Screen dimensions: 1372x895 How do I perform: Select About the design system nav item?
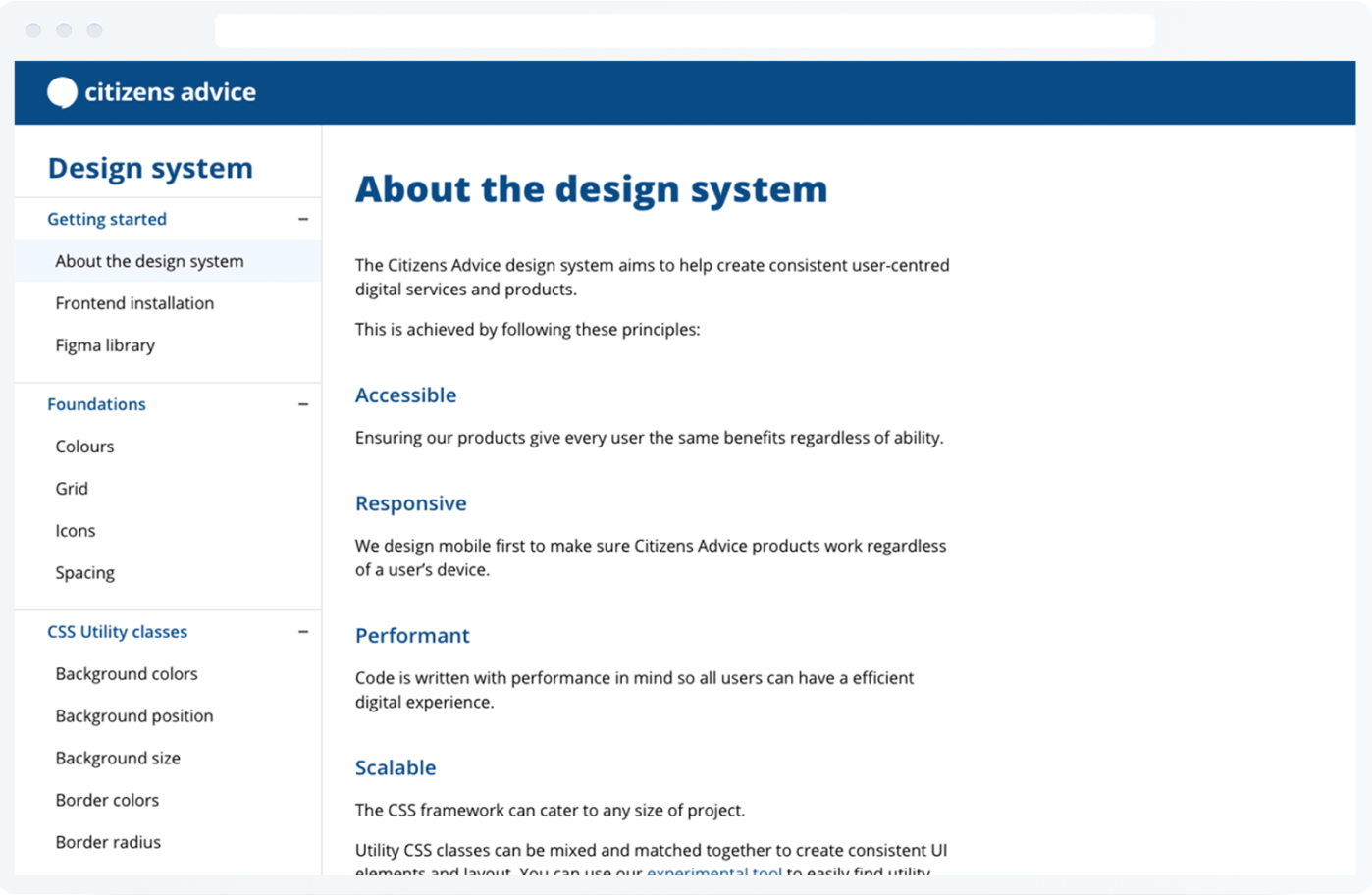(x=168, y=261)
